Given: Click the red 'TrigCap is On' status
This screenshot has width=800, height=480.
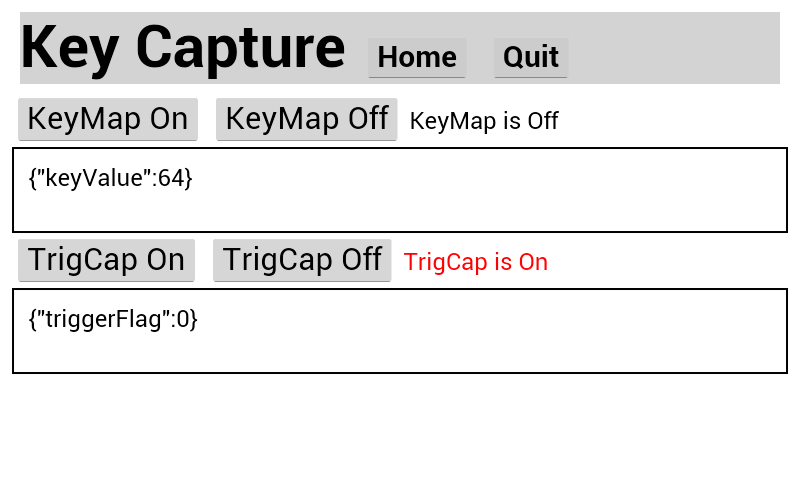Looking at the screenshot, I should 476,262.
